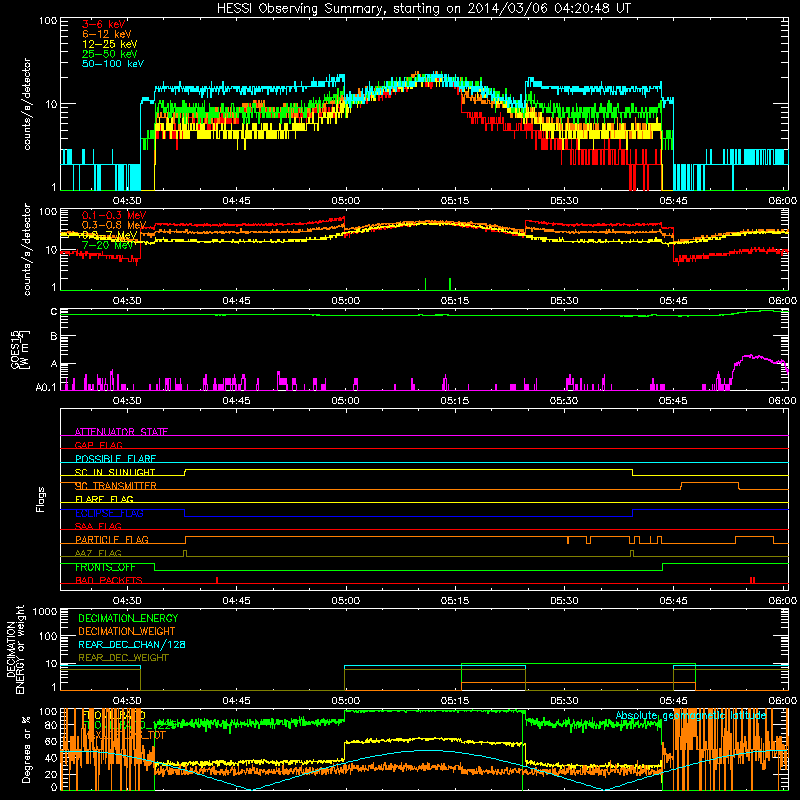The height and width of the screenshot is (800, 800).
Task: Click the DECIMATION_WEIGHT legend label
Action: pos(127,632)
